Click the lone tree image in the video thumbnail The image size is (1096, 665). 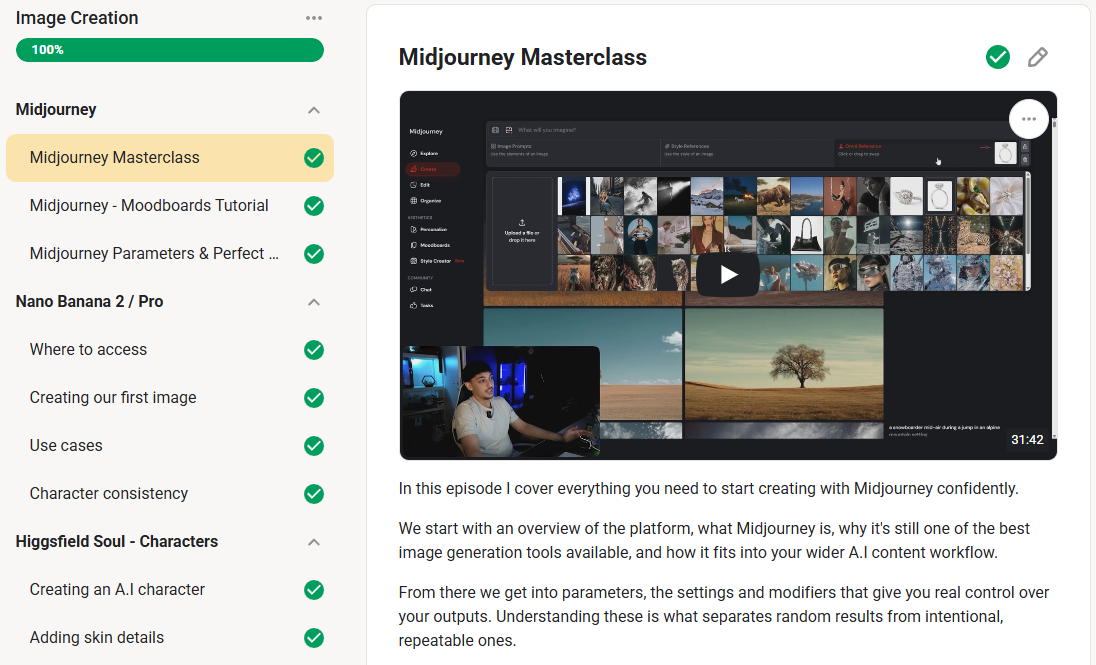(x=784, y=364)
